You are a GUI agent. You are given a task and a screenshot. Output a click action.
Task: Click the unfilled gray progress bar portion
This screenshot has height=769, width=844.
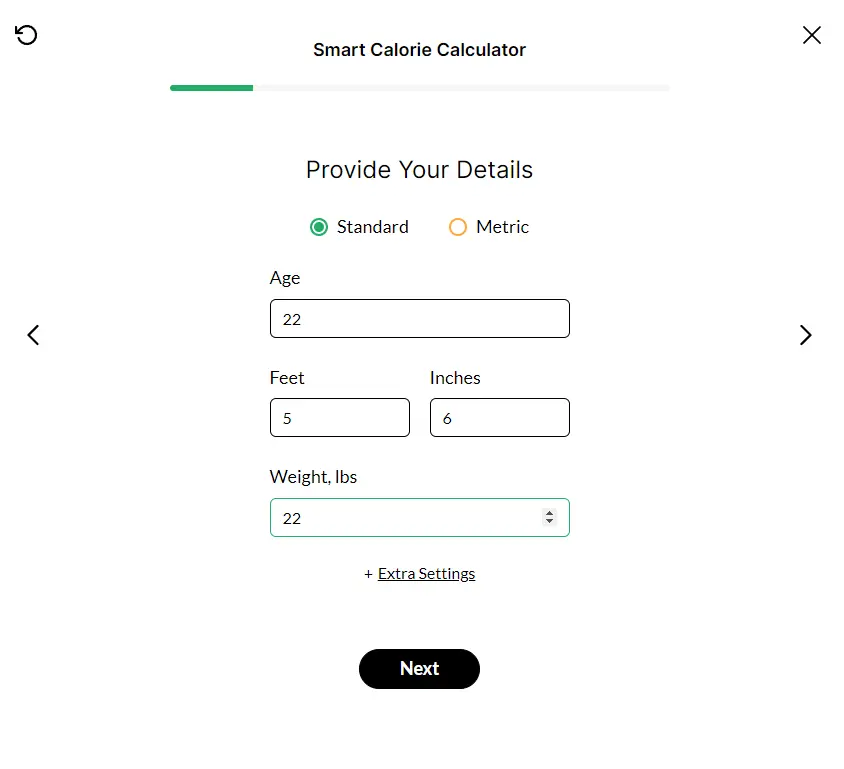[461, 88]
